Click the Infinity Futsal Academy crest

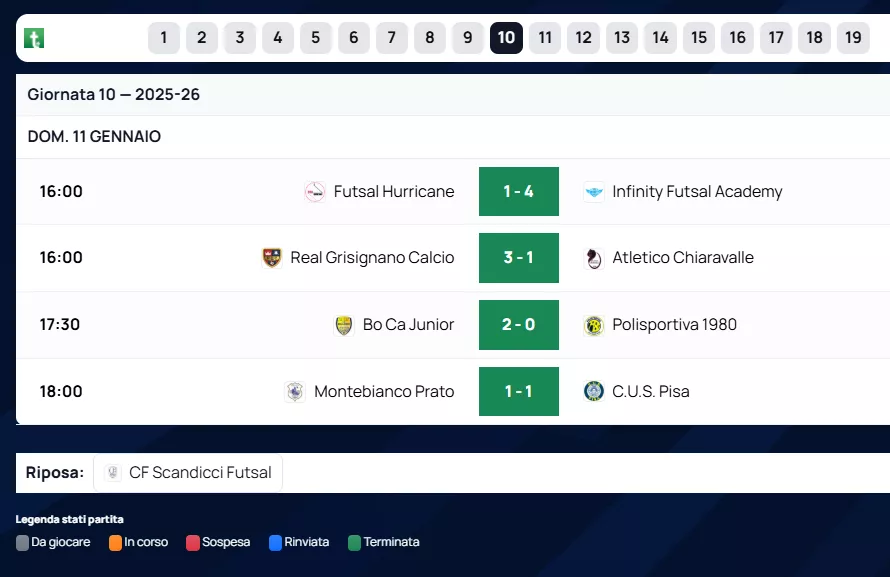594,192
